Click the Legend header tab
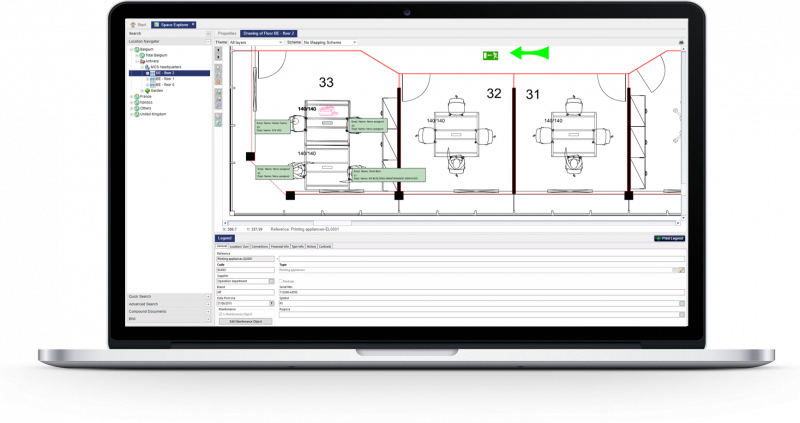 pos(224,238)
